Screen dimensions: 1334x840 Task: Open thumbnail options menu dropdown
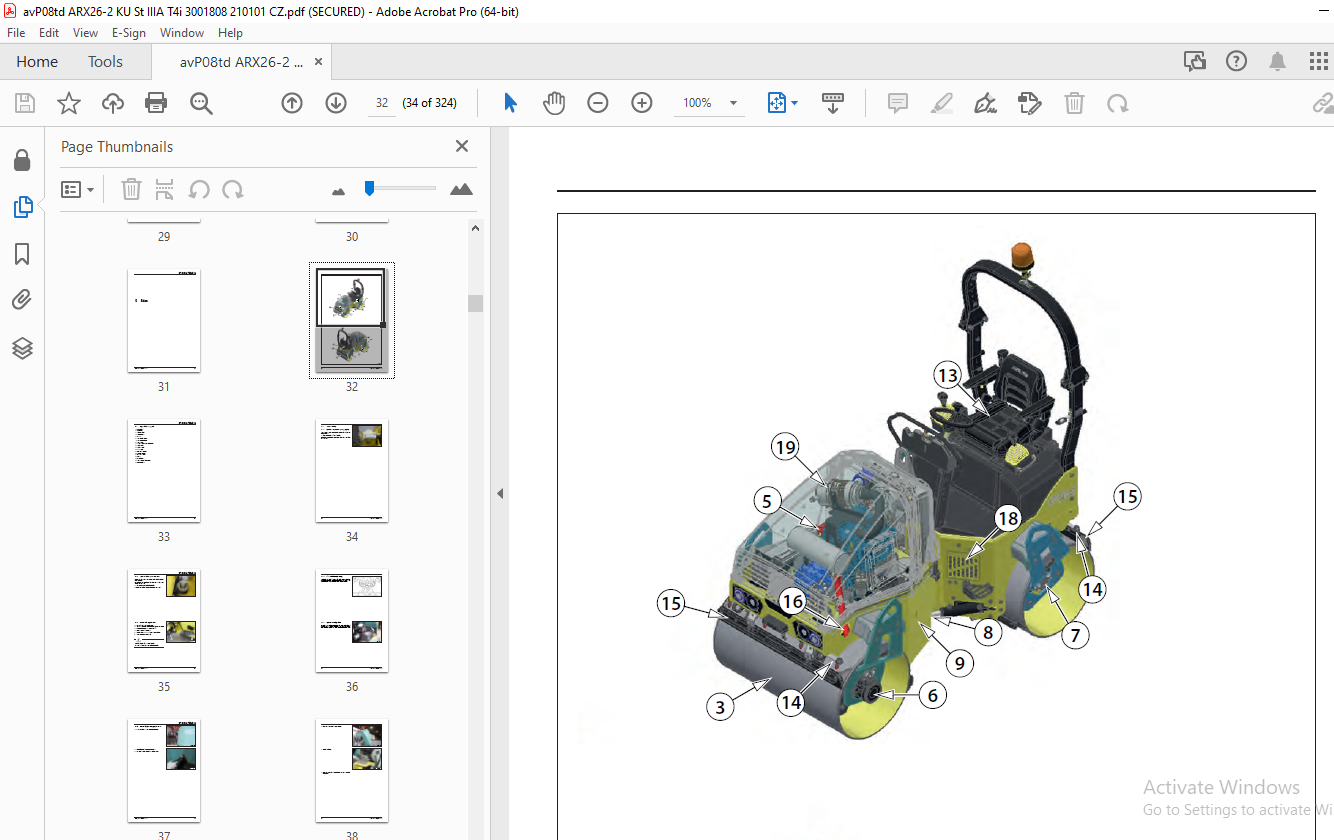coord(78,189)
